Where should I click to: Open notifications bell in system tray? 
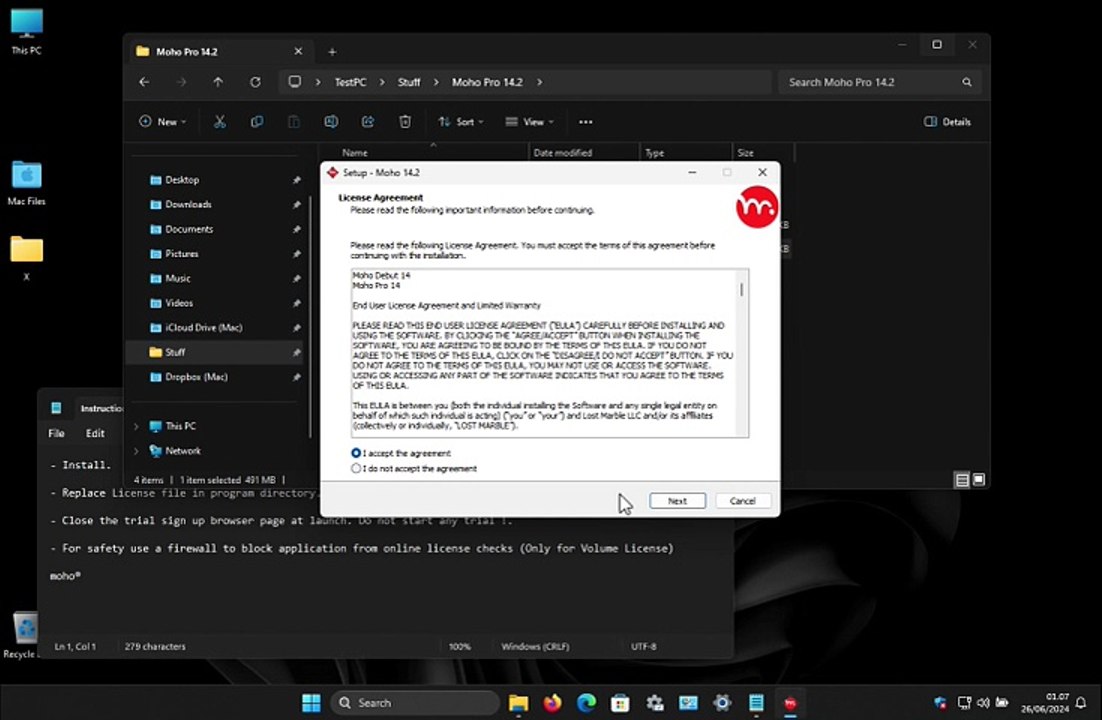(1081, 702)
